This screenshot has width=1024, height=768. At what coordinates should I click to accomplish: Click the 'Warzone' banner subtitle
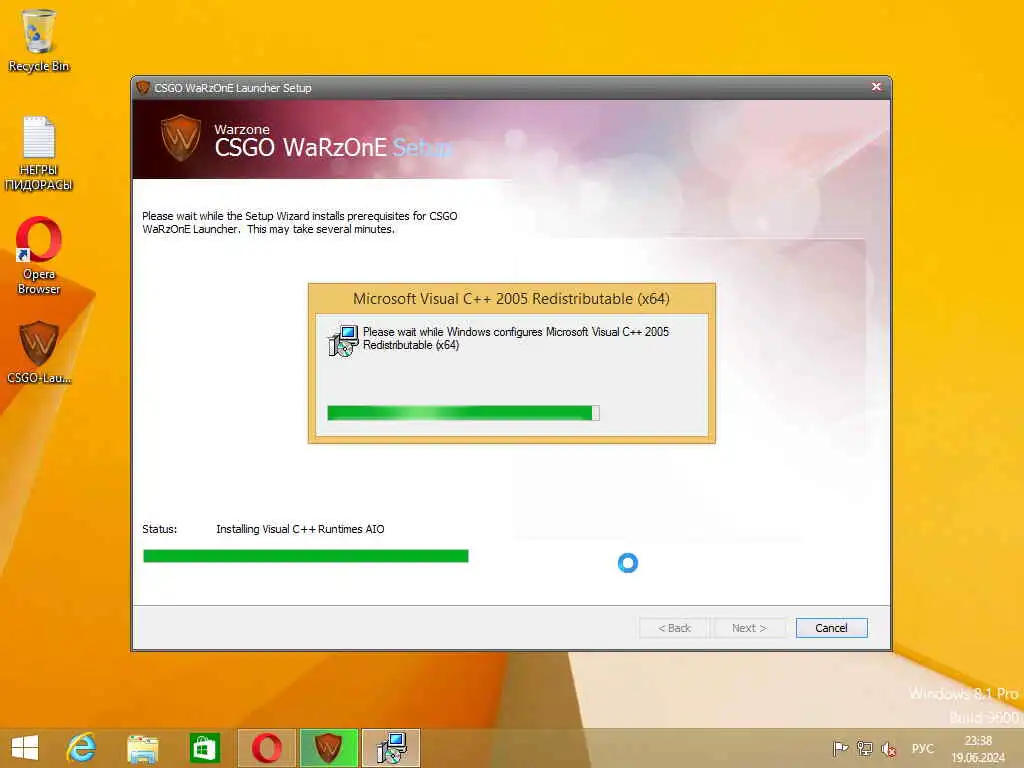click(x=242, y=129)
